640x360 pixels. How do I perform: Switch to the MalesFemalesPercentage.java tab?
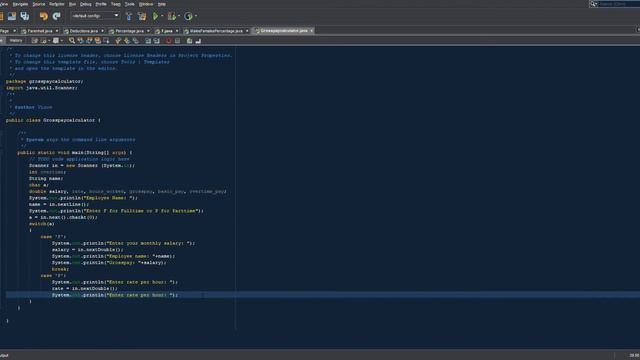coord(216,31)
